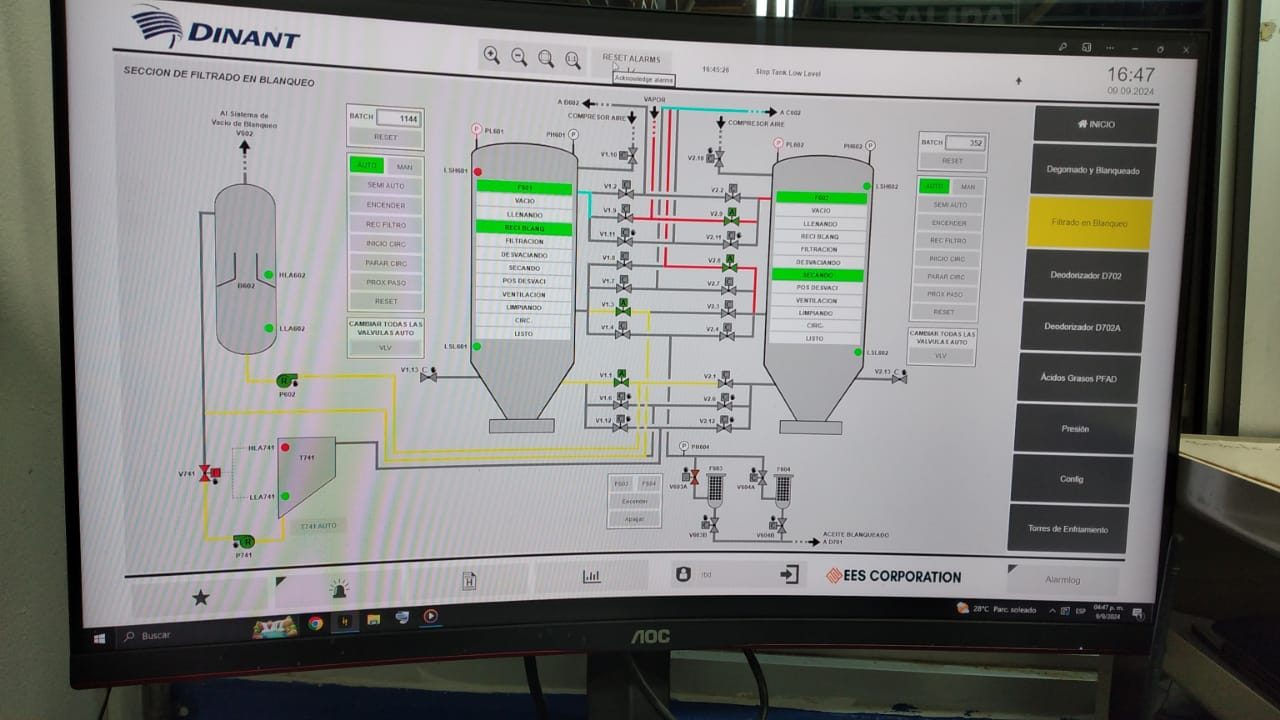Click PROX PASO button for filter F601
Viewport: 1280px width, 720px height.
[386, 282]
